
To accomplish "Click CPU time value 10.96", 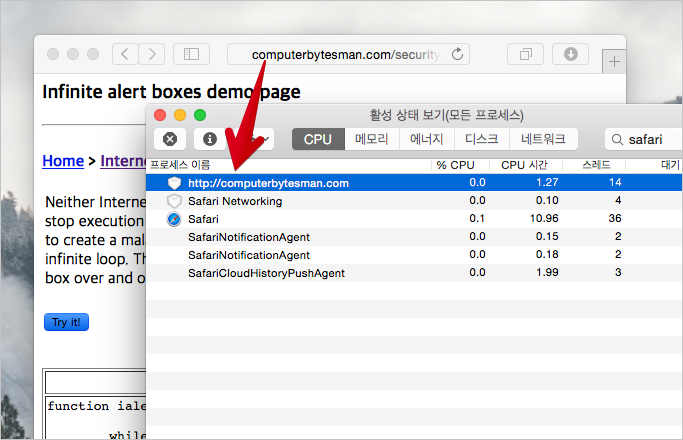I will point(544,218).
